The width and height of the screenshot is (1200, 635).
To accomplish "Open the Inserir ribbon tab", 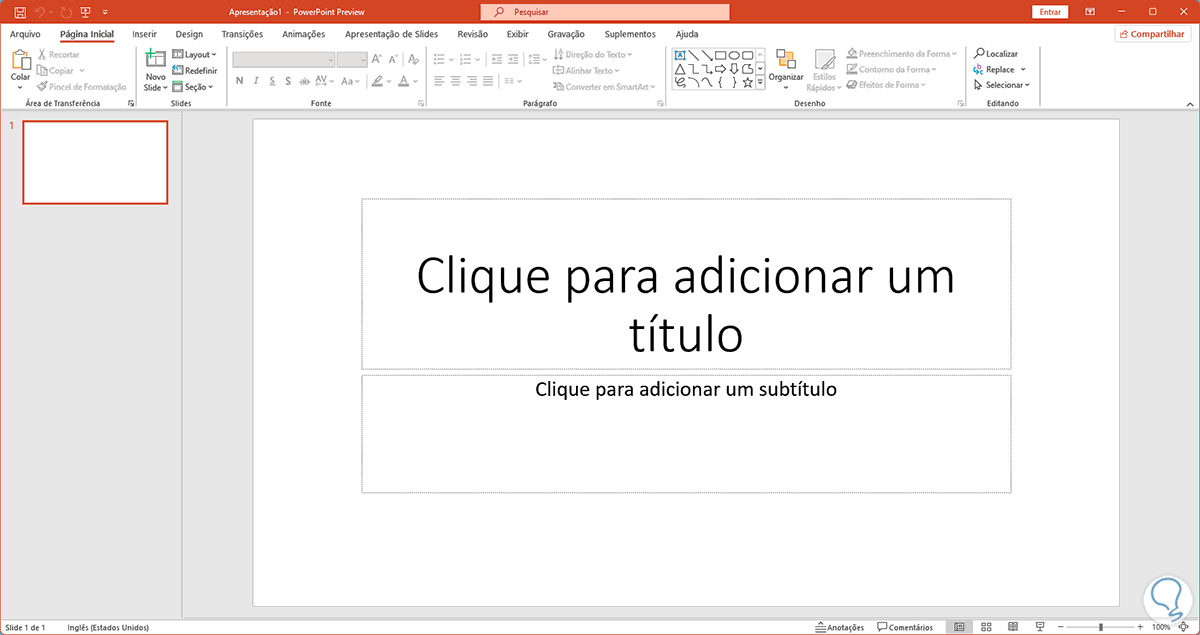I will click(144, 34).
